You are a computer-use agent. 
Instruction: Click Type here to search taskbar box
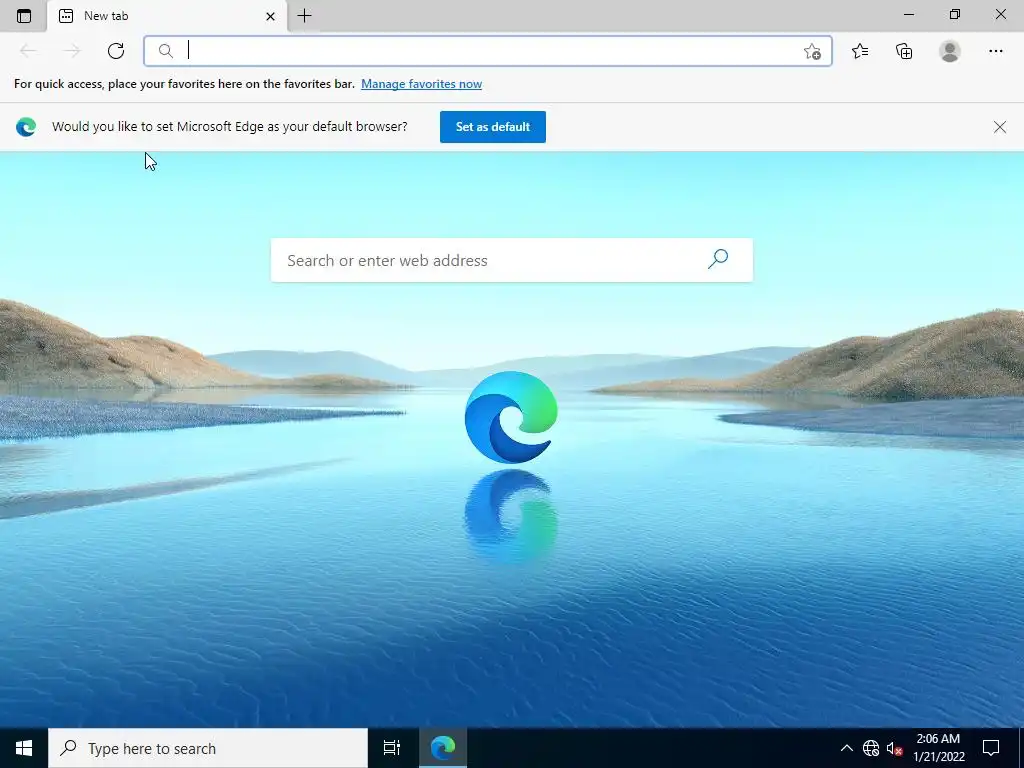[208, 748]
